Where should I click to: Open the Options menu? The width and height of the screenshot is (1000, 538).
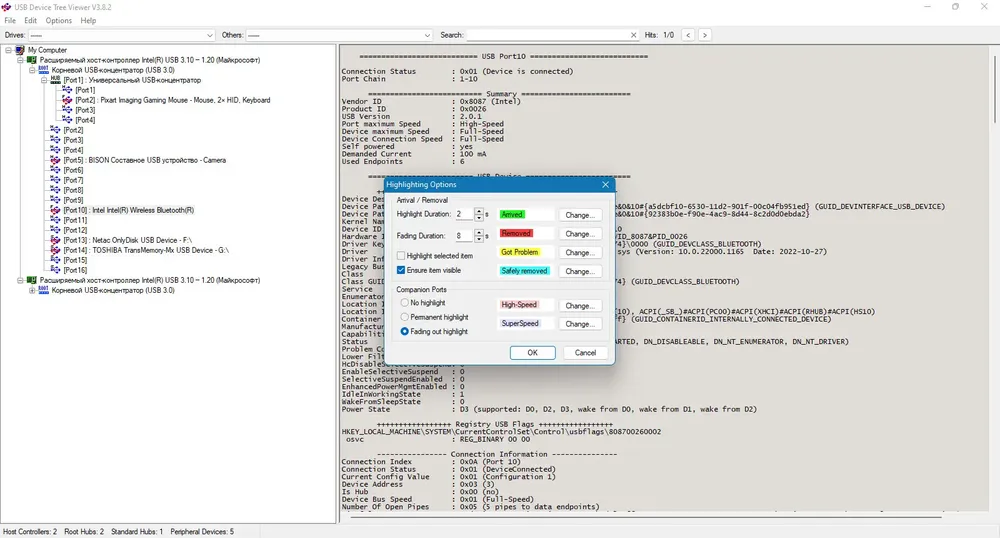pos(59,20)
